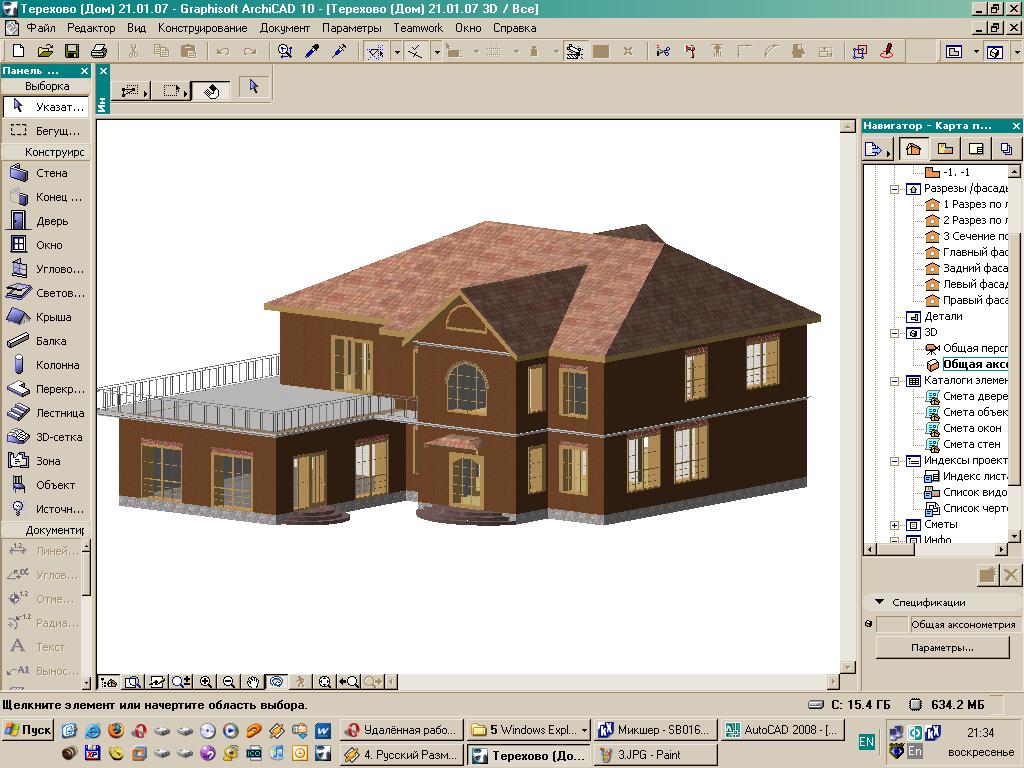This screenshot has width=1024, height=768.
Task: Click the Inject Parameters syringe icon
Action: [339, 51]
